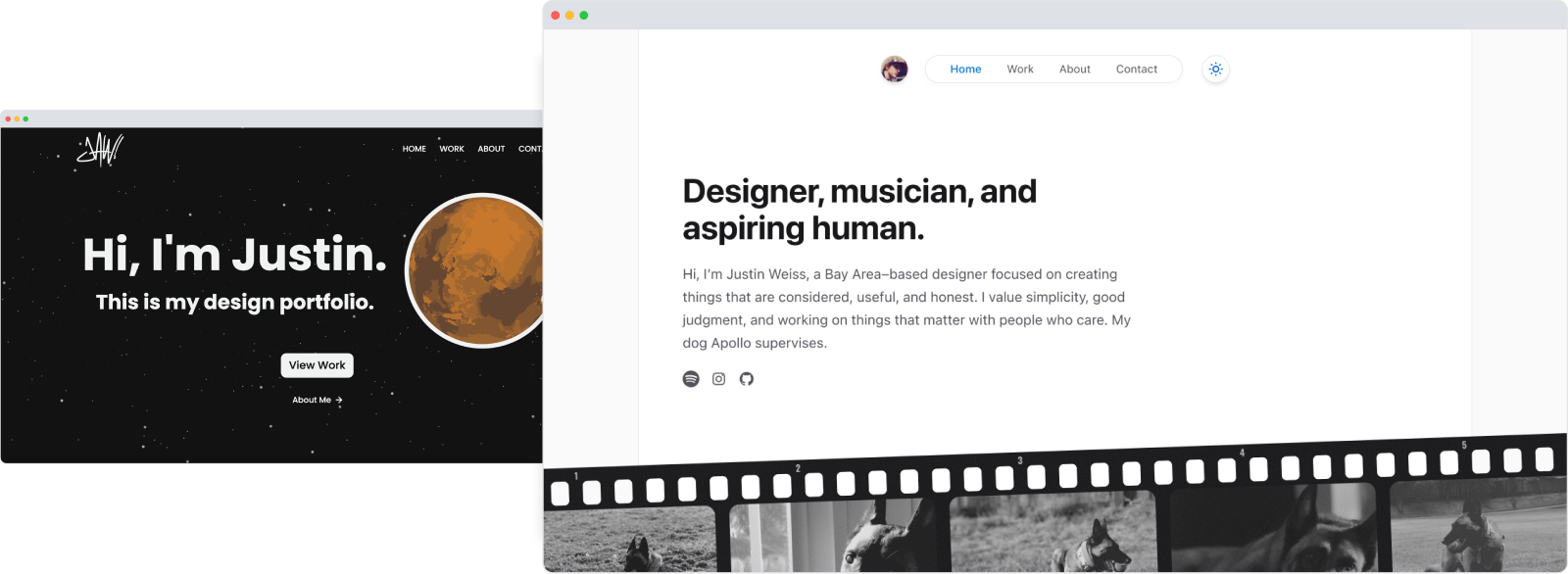
Task: Close the light browser window with red dot
Action: click(x=556, y=16)
